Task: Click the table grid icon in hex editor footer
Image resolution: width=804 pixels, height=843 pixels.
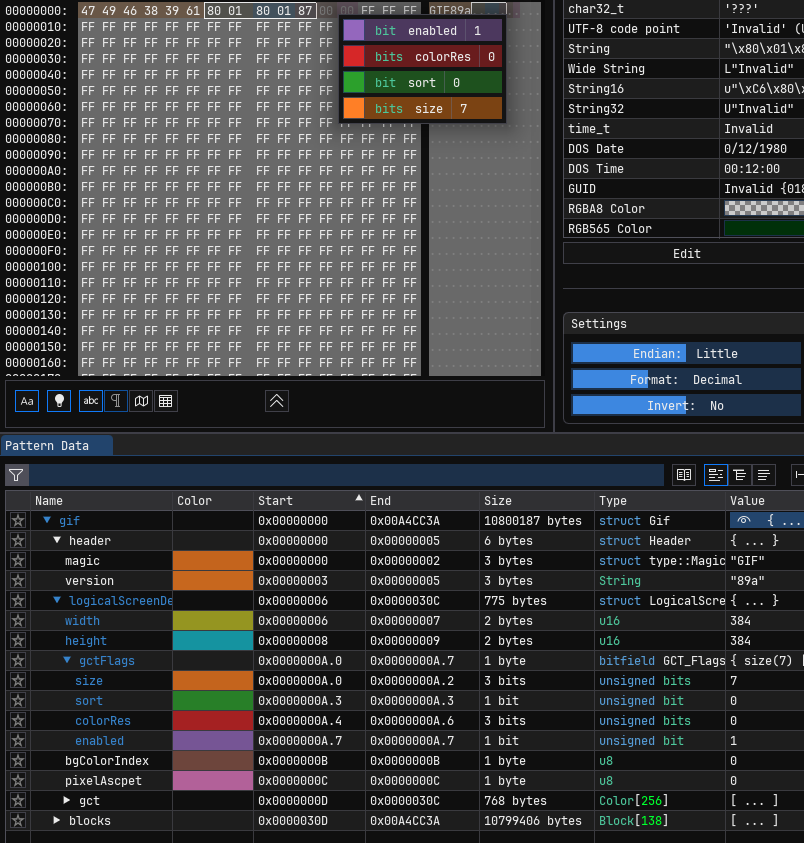Action: (x=166, y=401)
